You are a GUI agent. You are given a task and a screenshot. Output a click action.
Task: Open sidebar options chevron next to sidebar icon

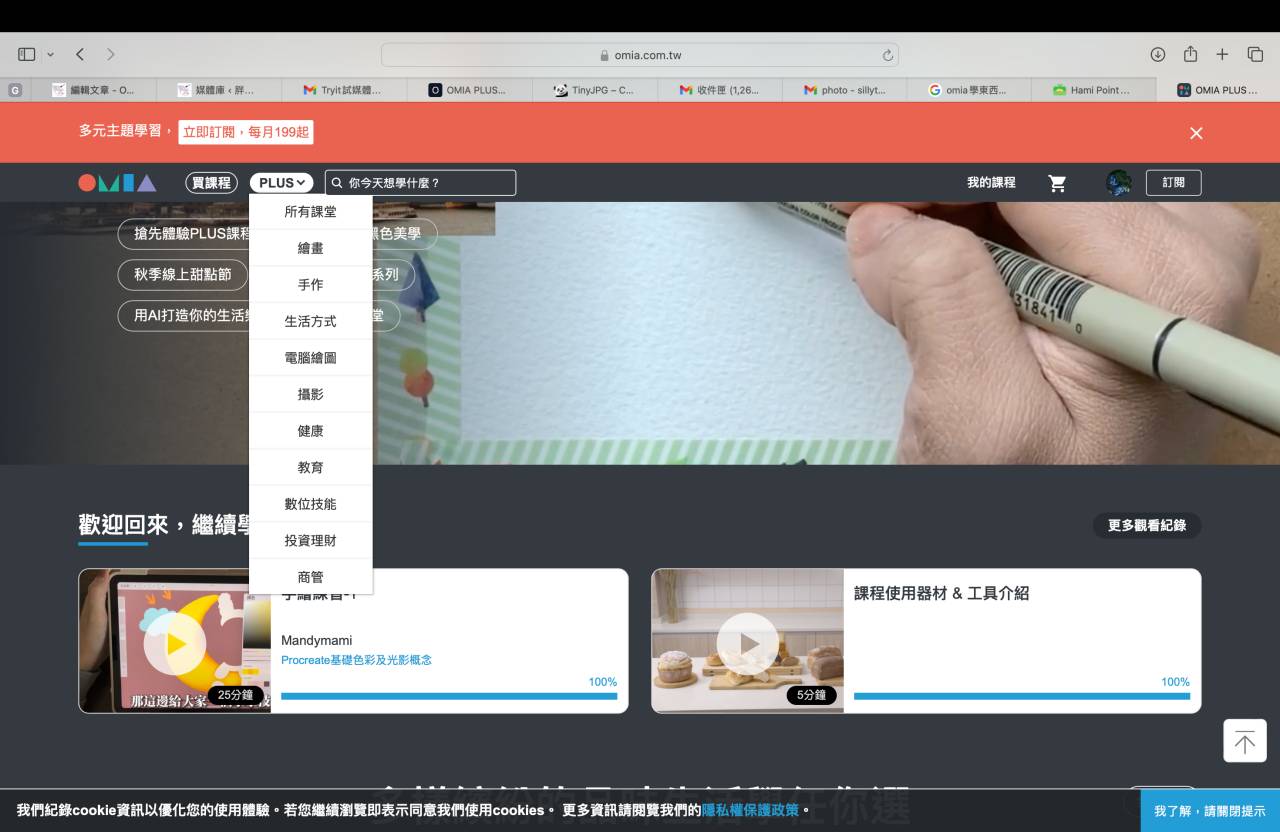coord(50,54)
